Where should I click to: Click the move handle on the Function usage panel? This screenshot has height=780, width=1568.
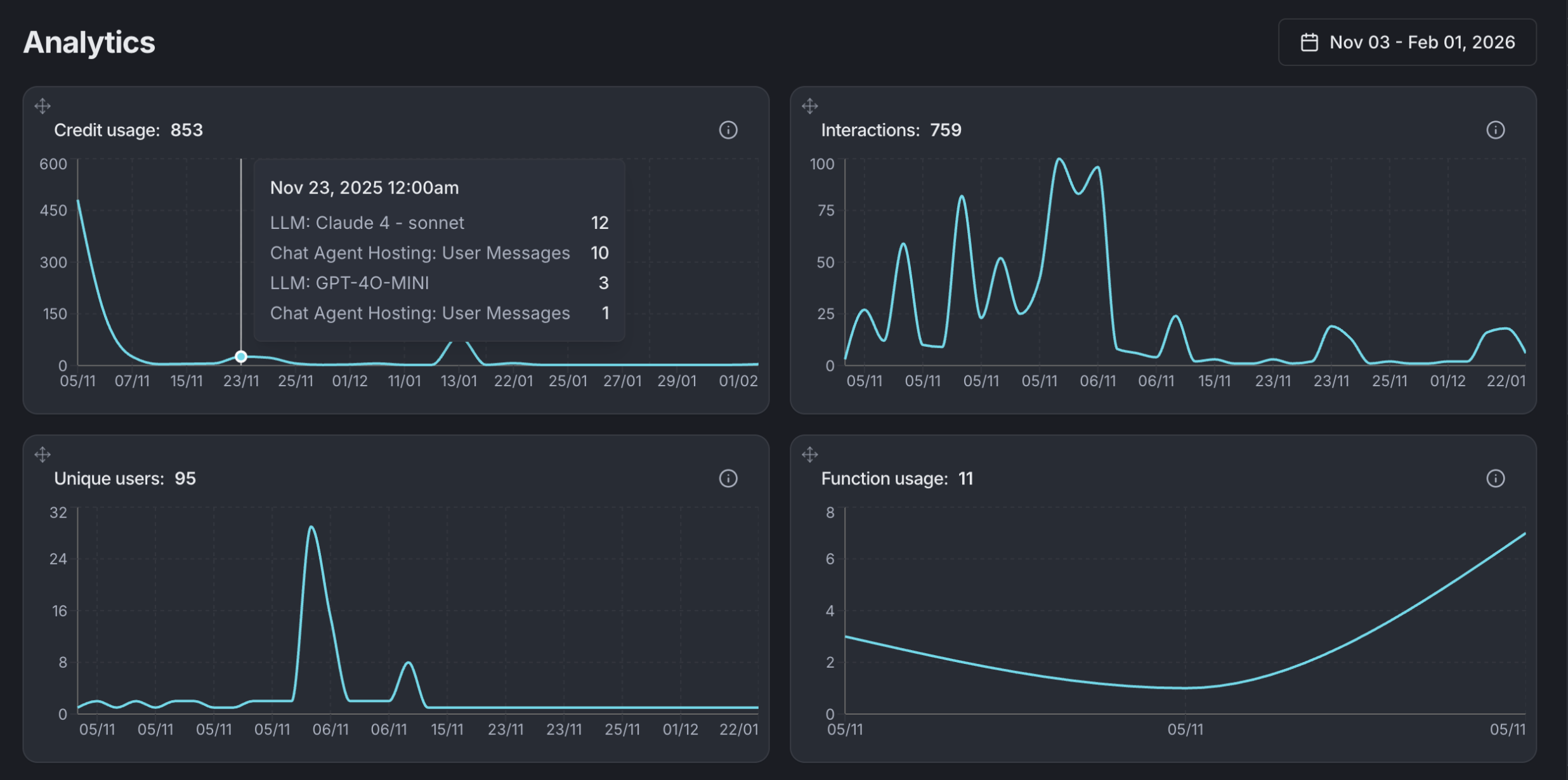(x=810, y=455)
